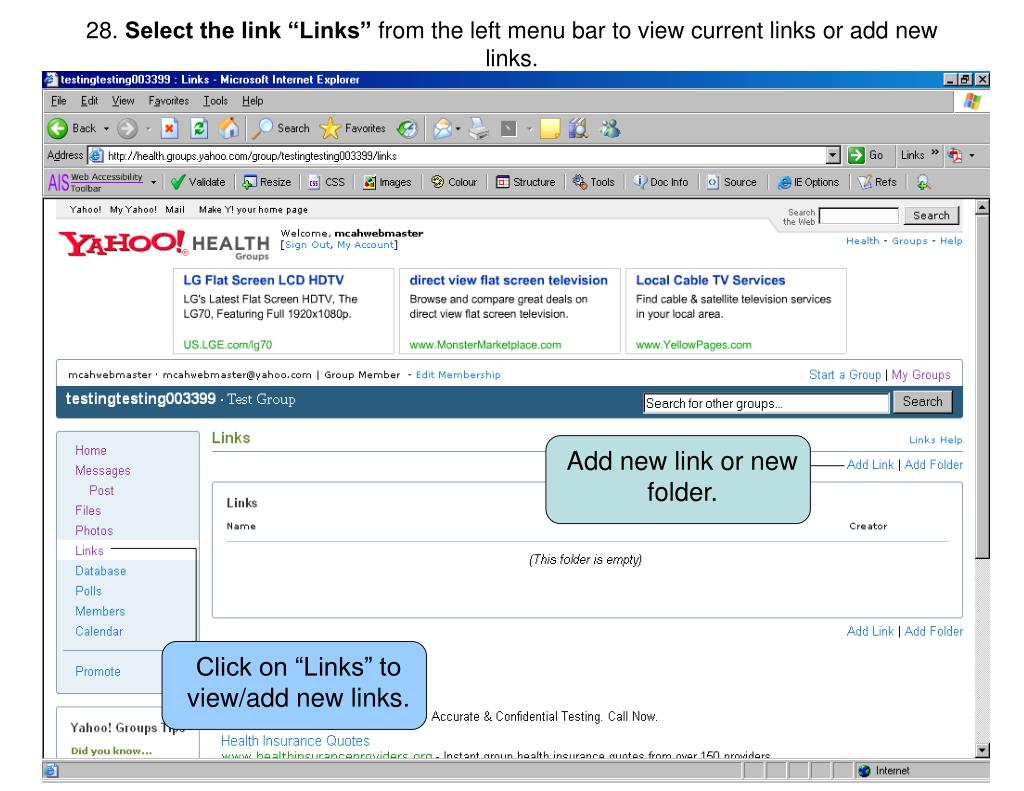Open the Structure tool in accessibility toolbar
The image size is (1024, 791).
(525, 182)
